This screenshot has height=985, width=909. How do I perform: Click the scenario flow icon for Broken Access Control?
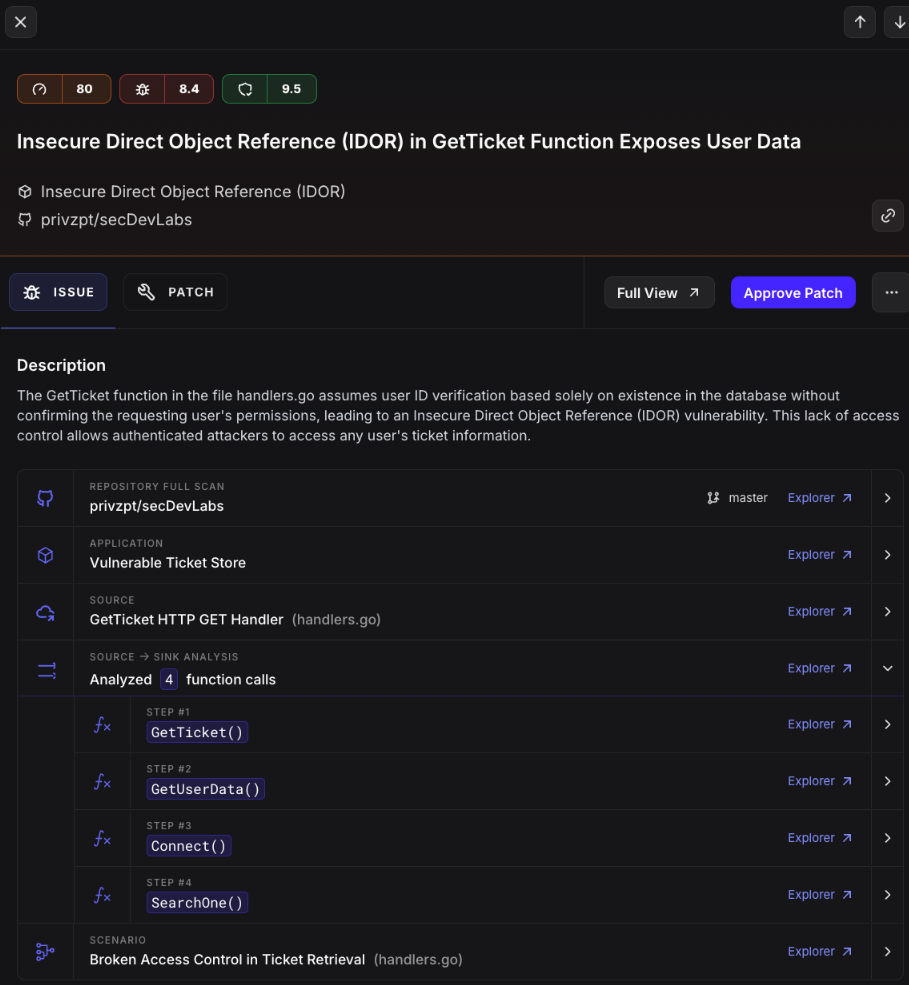click(x=45, y=952)
